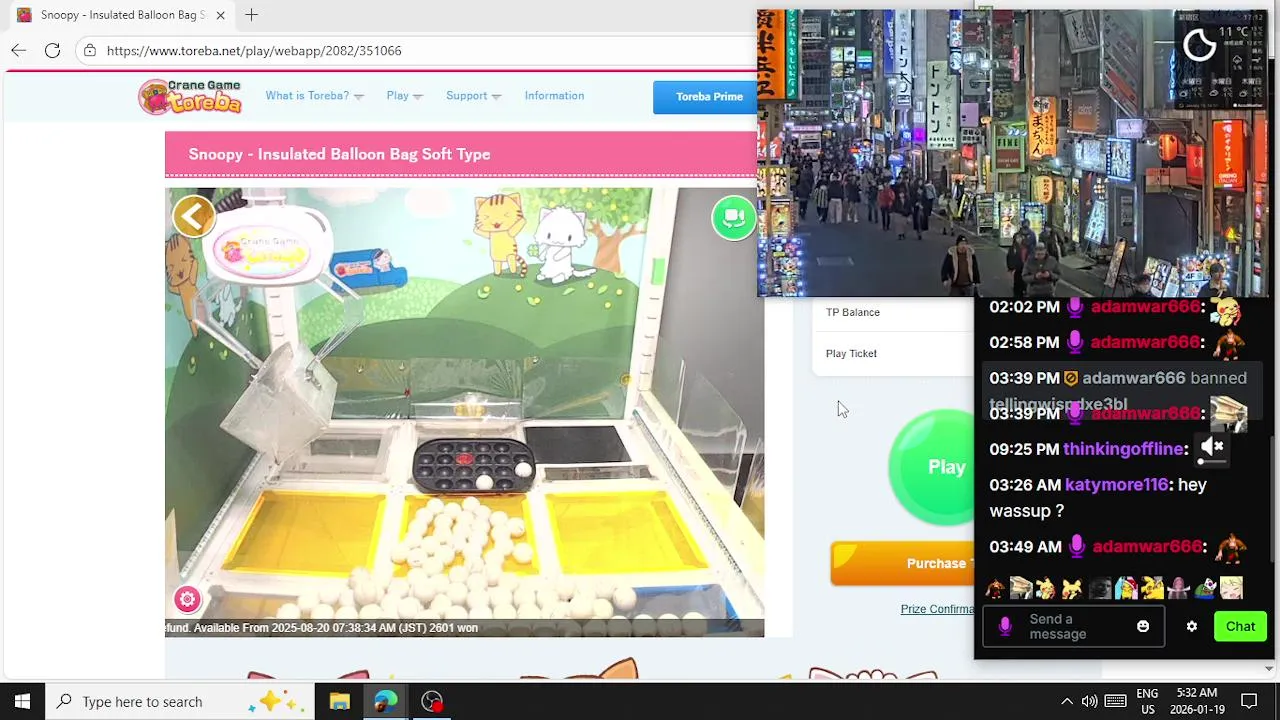Click the street webcam video overlay
Image resolution: width=1280 pixels, height=720 pixels.
coord(1013,153)
